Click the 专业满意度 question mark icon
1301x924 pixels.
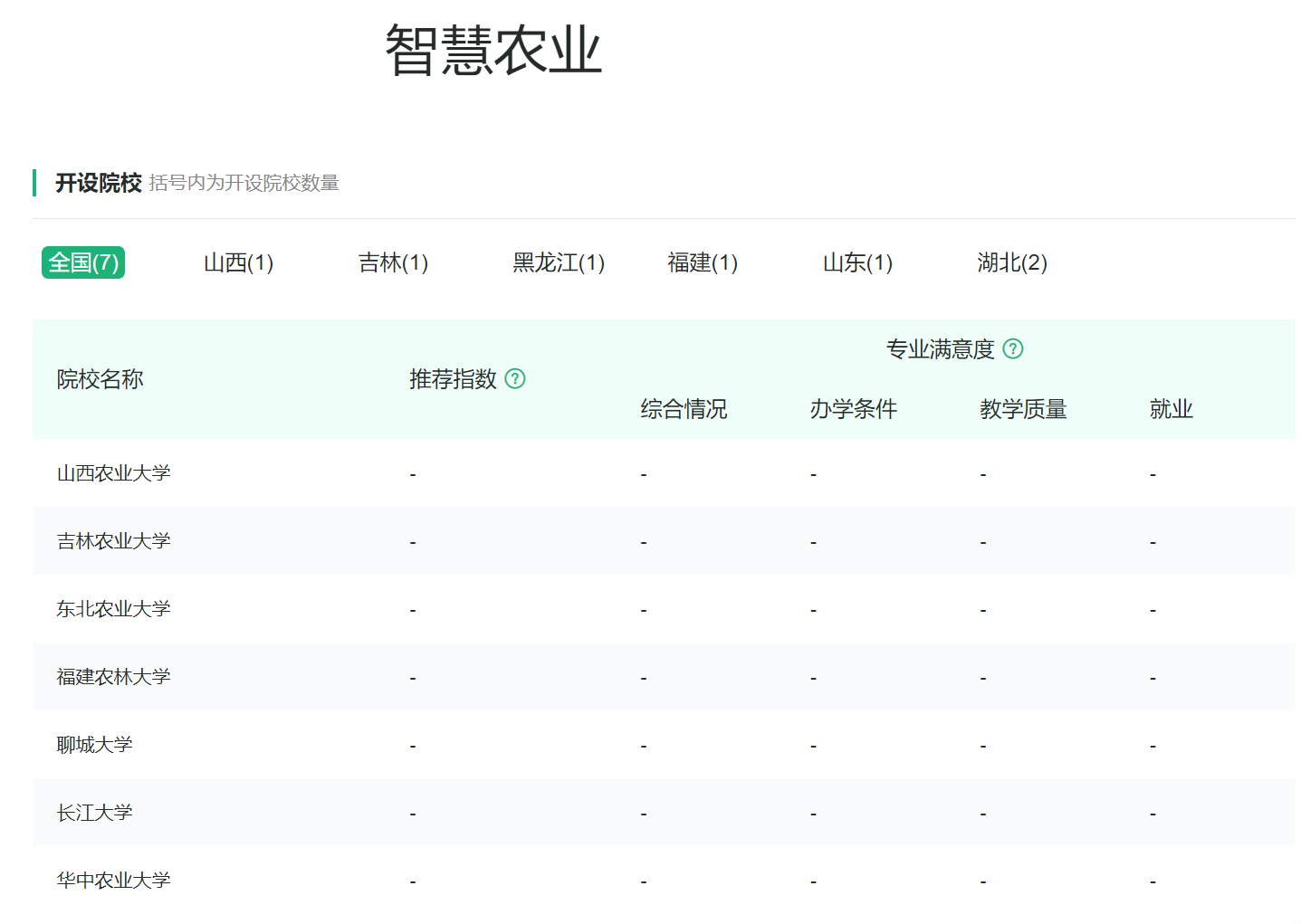point(1015,348)
